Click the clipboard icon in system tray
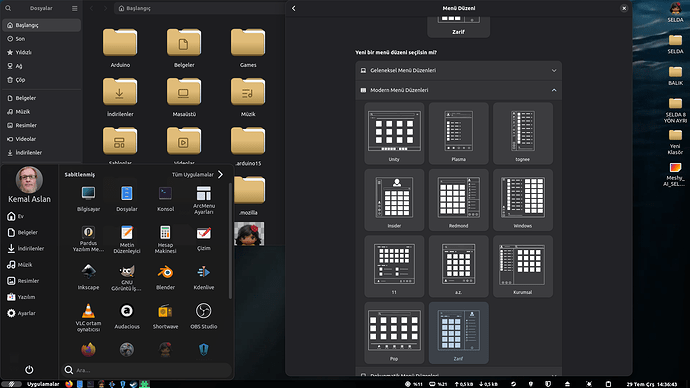This screenshot has width=690, height=388. pos(608,384)
